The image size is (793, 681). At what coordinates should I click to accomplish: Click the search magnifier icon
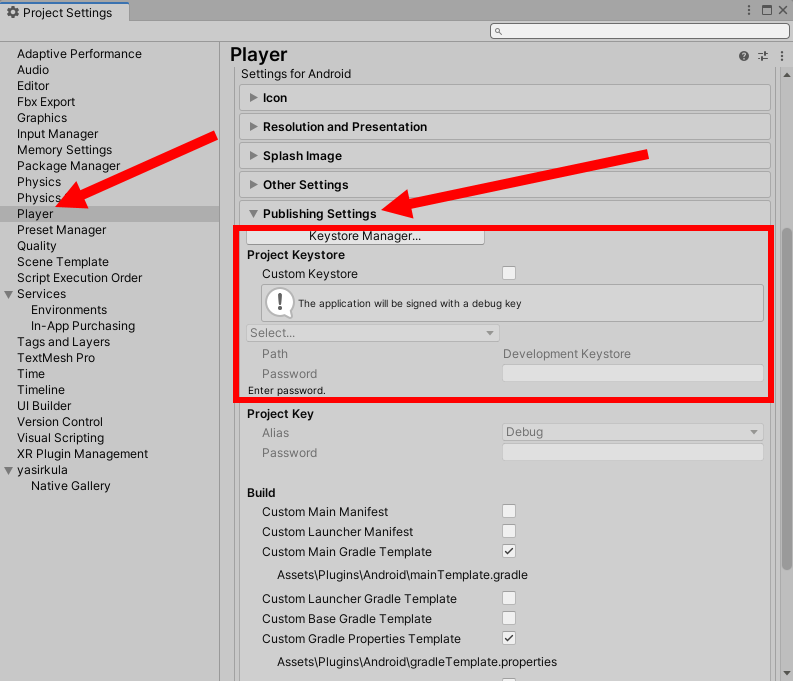498,31
